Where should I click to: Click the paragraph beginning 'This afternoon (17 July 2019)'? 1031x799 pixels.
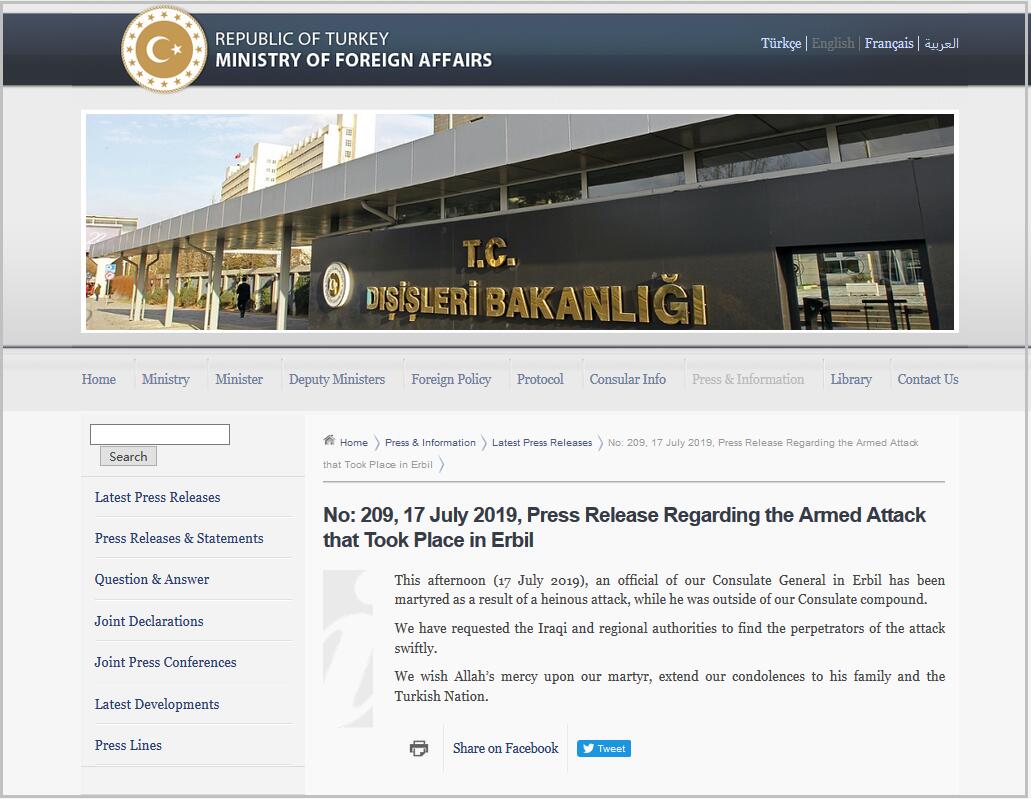tap(669, 590)
